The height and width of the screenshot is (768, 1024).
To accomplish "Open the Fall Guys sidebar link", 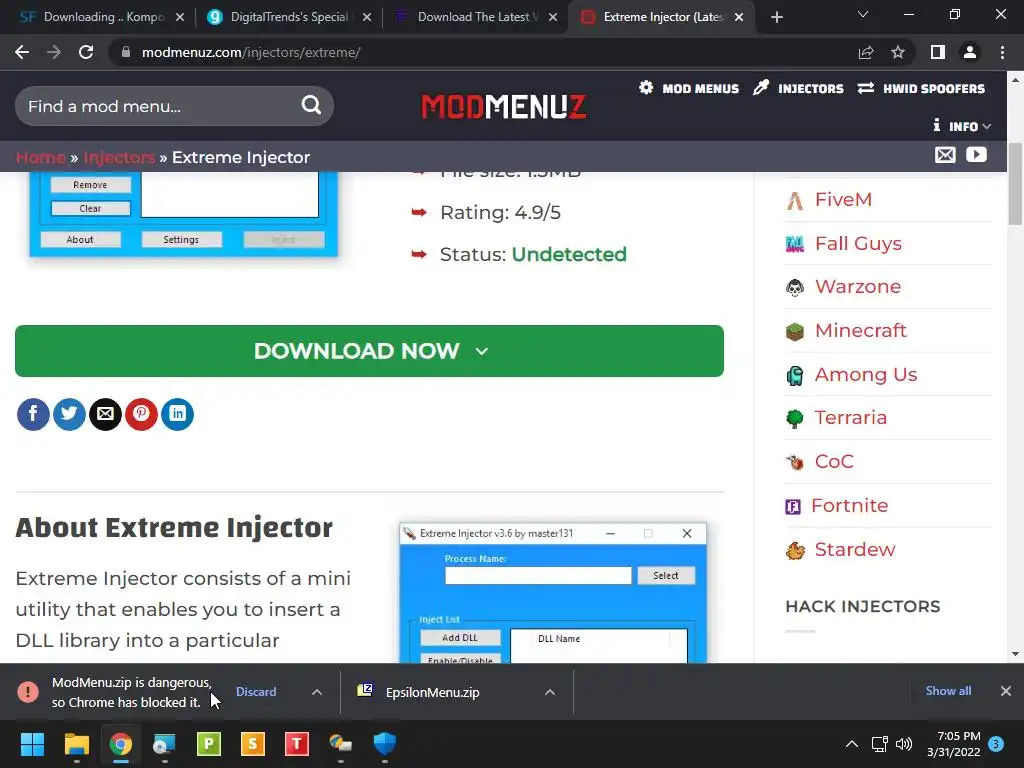I will [x=858, y=244].
